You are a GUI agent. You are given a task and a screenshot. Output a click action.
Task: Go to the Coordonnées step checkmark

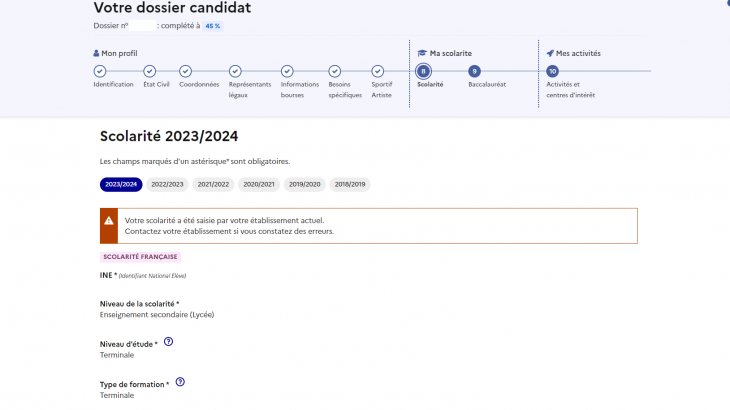[x=185, y=71]
